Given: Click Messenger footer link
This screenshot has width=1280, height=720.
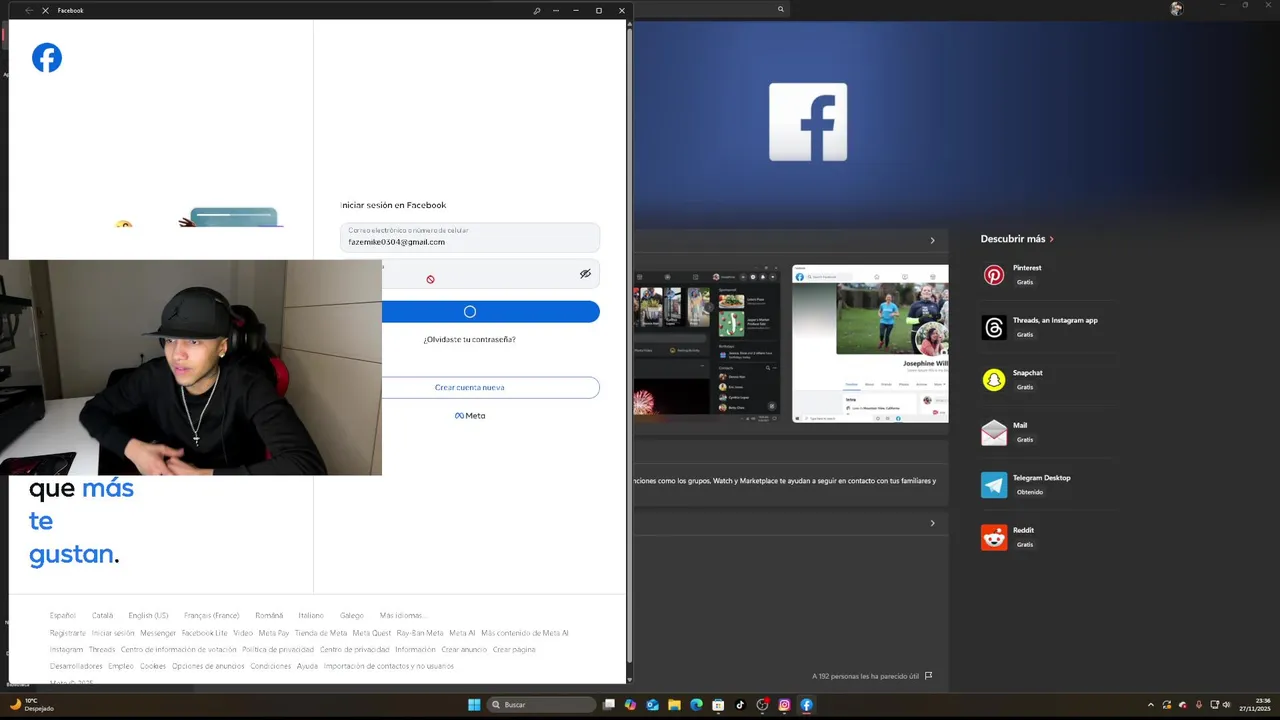Looking at the screenshot, I should point(158,633).
